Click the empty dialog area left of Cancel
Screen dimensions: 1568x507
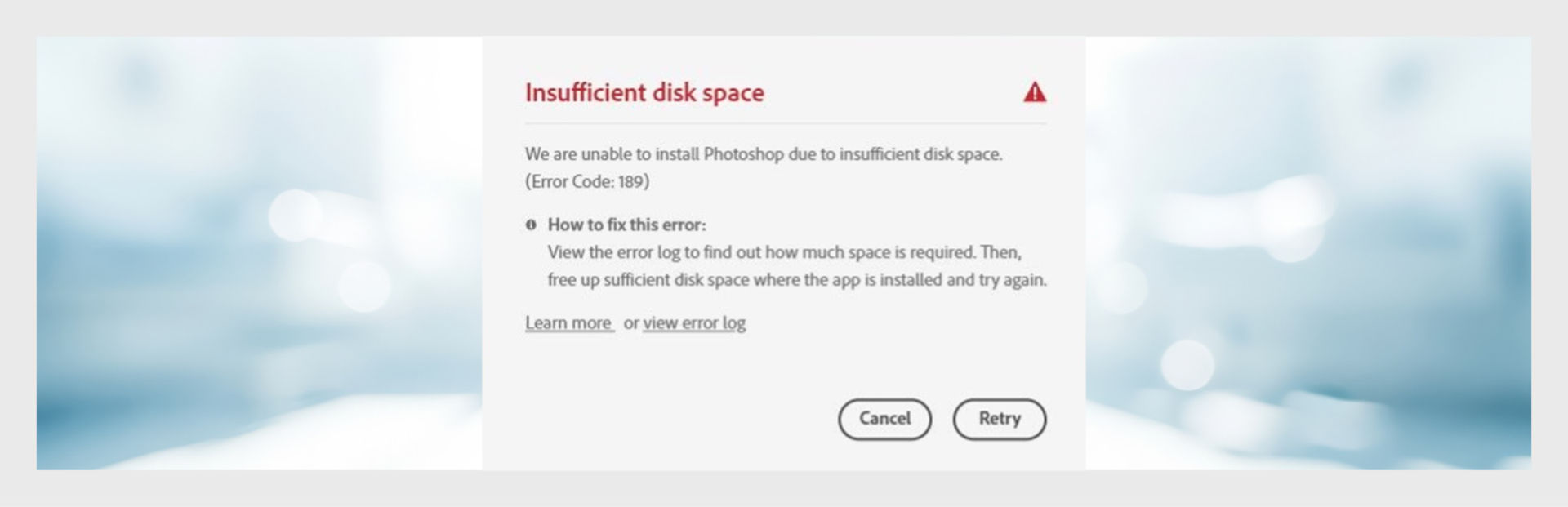pos(670,419)
